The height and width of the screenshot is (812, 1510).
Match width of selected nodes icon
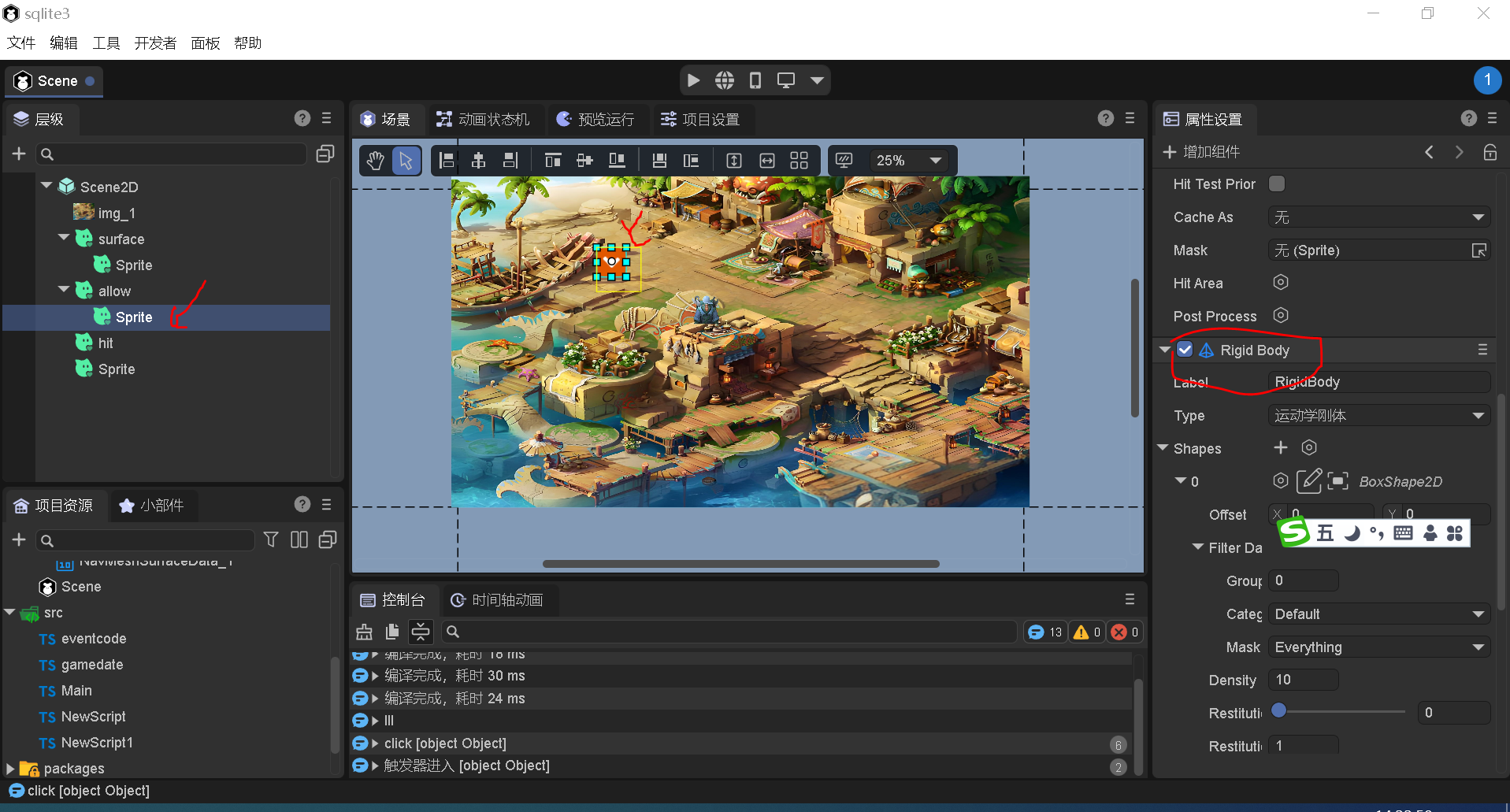(767, 161)
